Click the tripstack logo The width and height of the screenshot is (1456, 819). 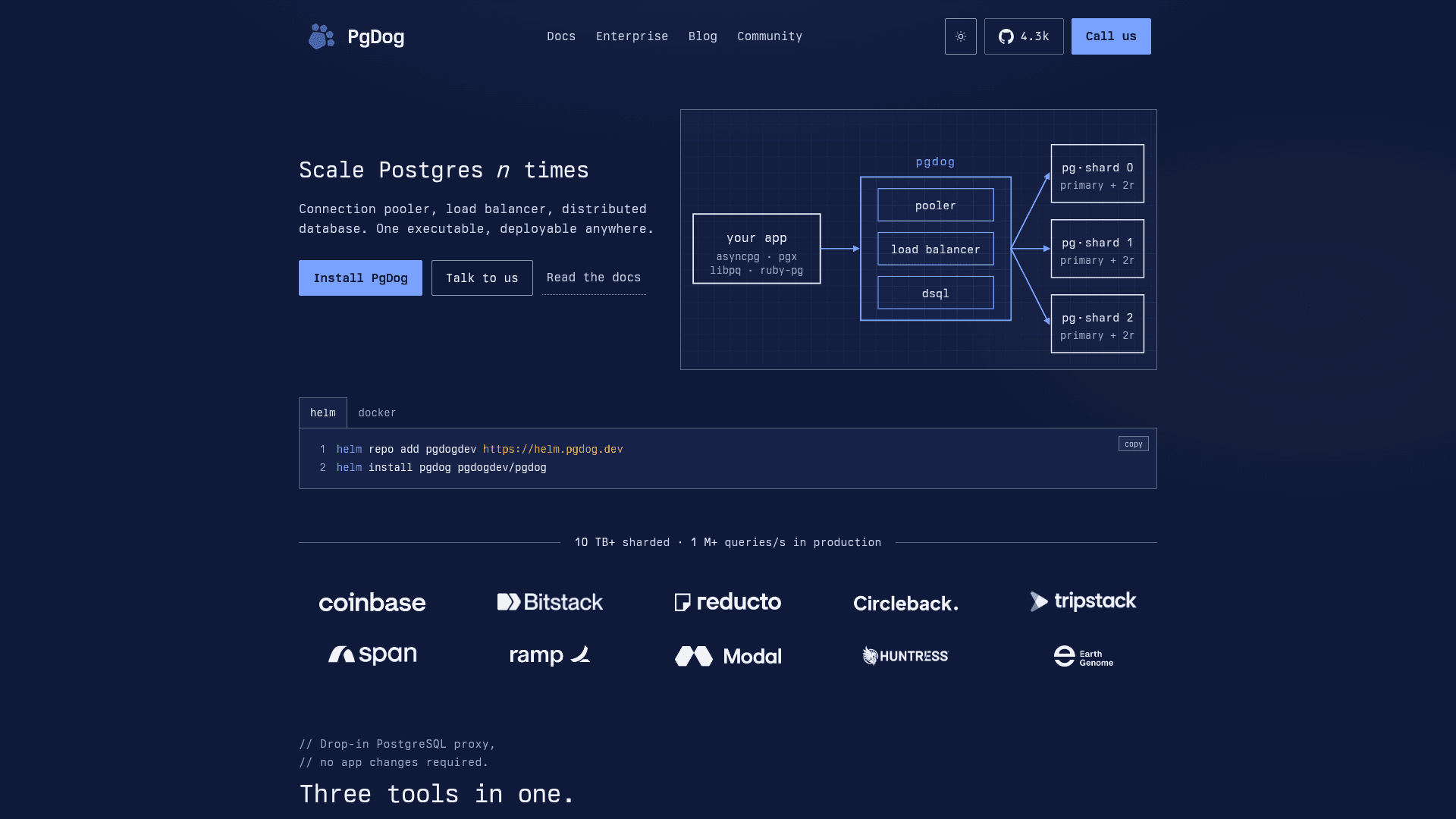click(1083, 601)
